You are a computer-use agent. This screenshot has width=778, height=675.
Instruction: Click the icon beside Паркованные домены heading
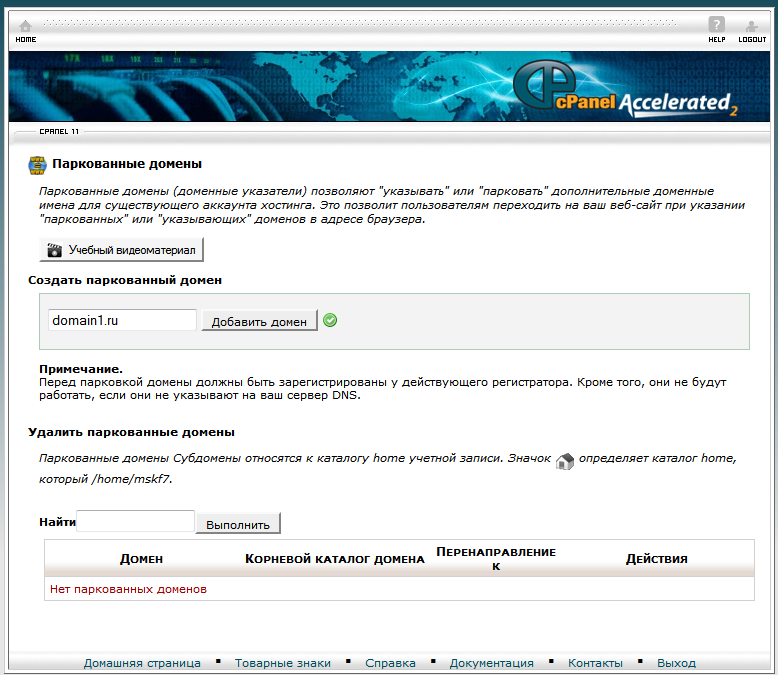pyautogui.click(x=38, y=164)
